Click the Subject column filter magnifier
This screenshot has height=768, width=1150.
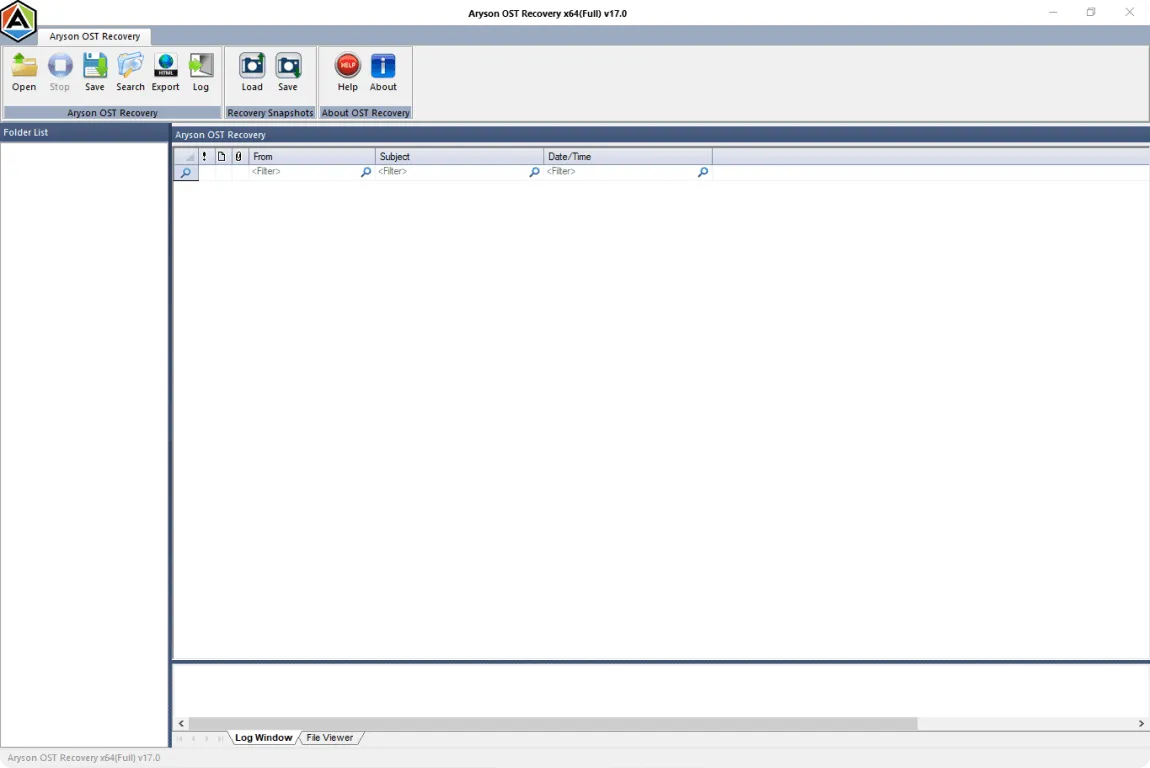pos(534,171)
